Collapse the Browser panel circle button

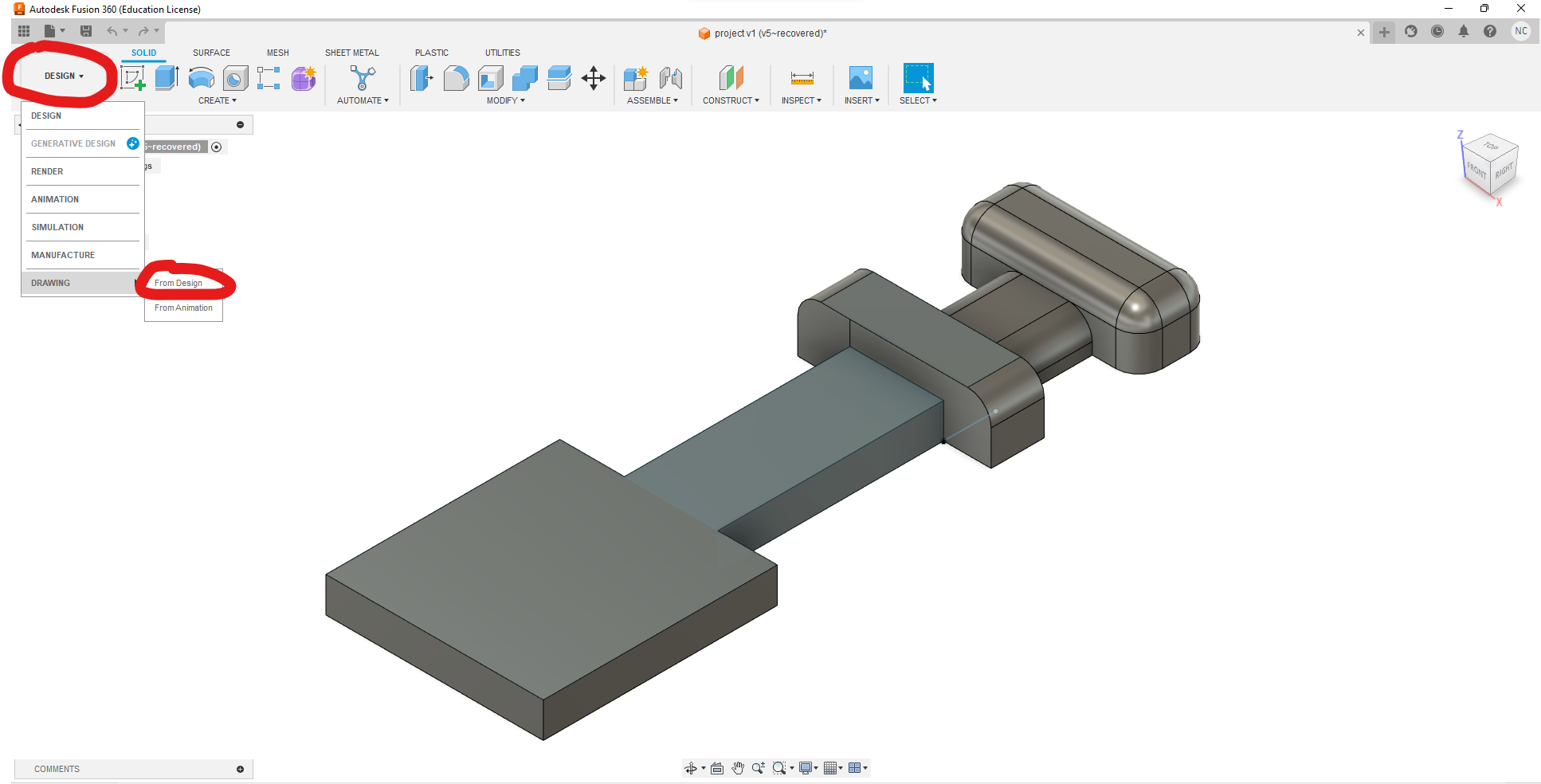click(240, 124)
